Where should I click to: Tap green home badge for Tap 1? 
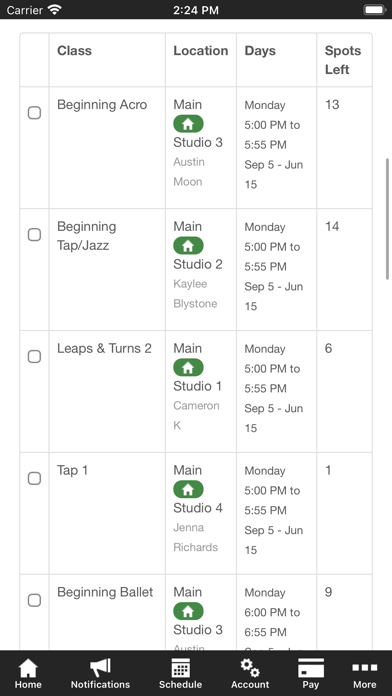(x=188, y=489)
